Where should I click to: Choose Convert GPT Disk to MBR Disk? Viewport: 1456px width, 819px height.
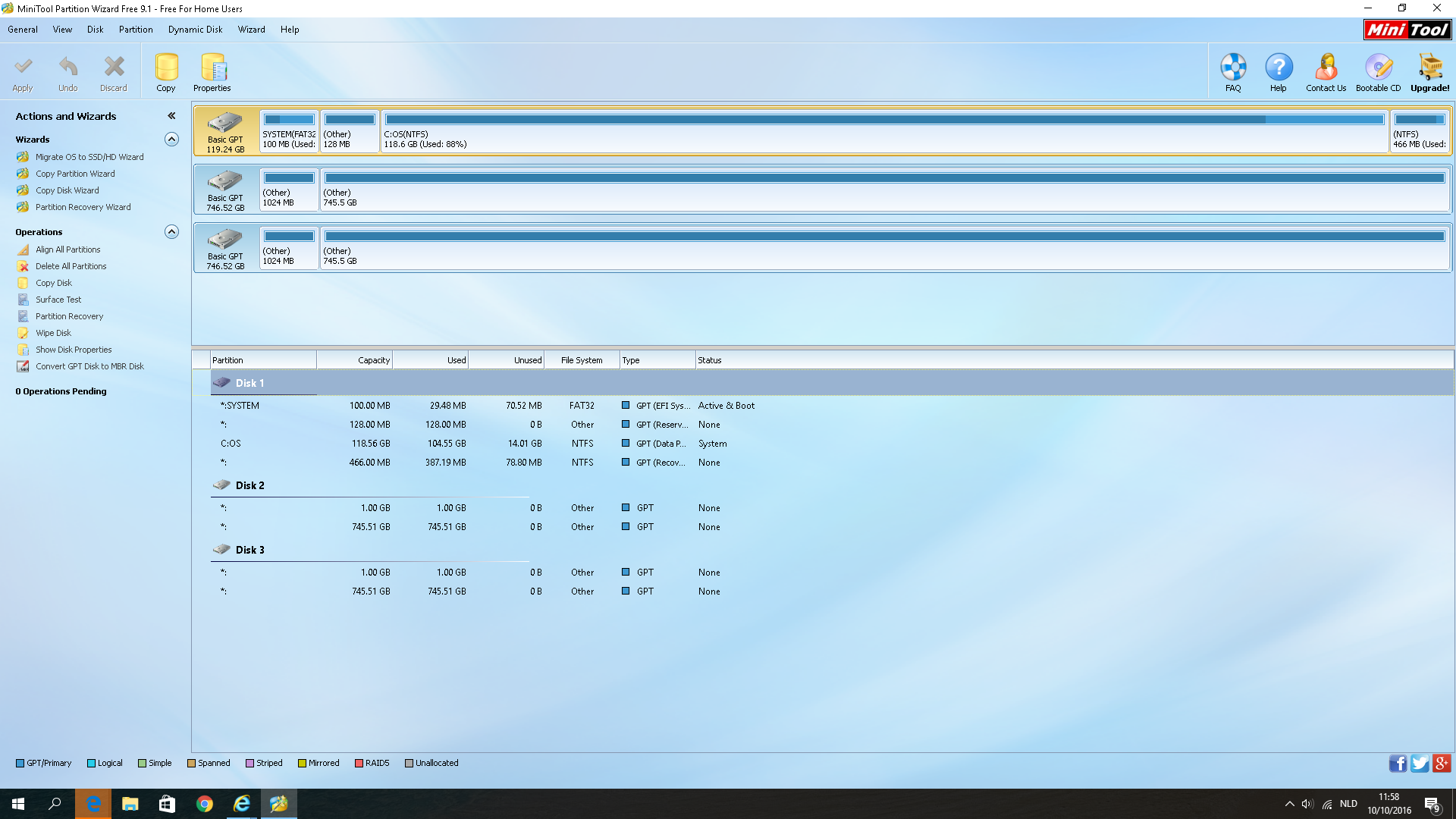[89, 366]
